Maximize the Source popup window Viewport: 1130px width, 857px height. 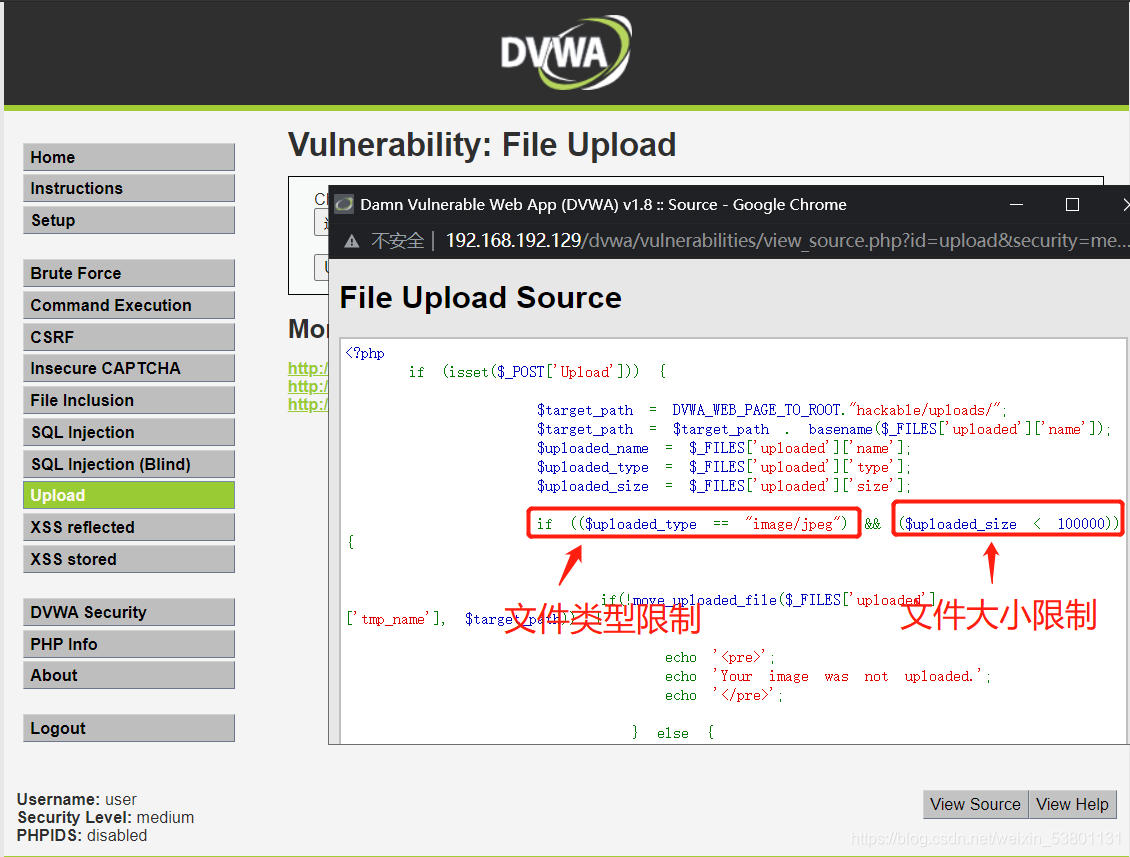coord(1072,205)
